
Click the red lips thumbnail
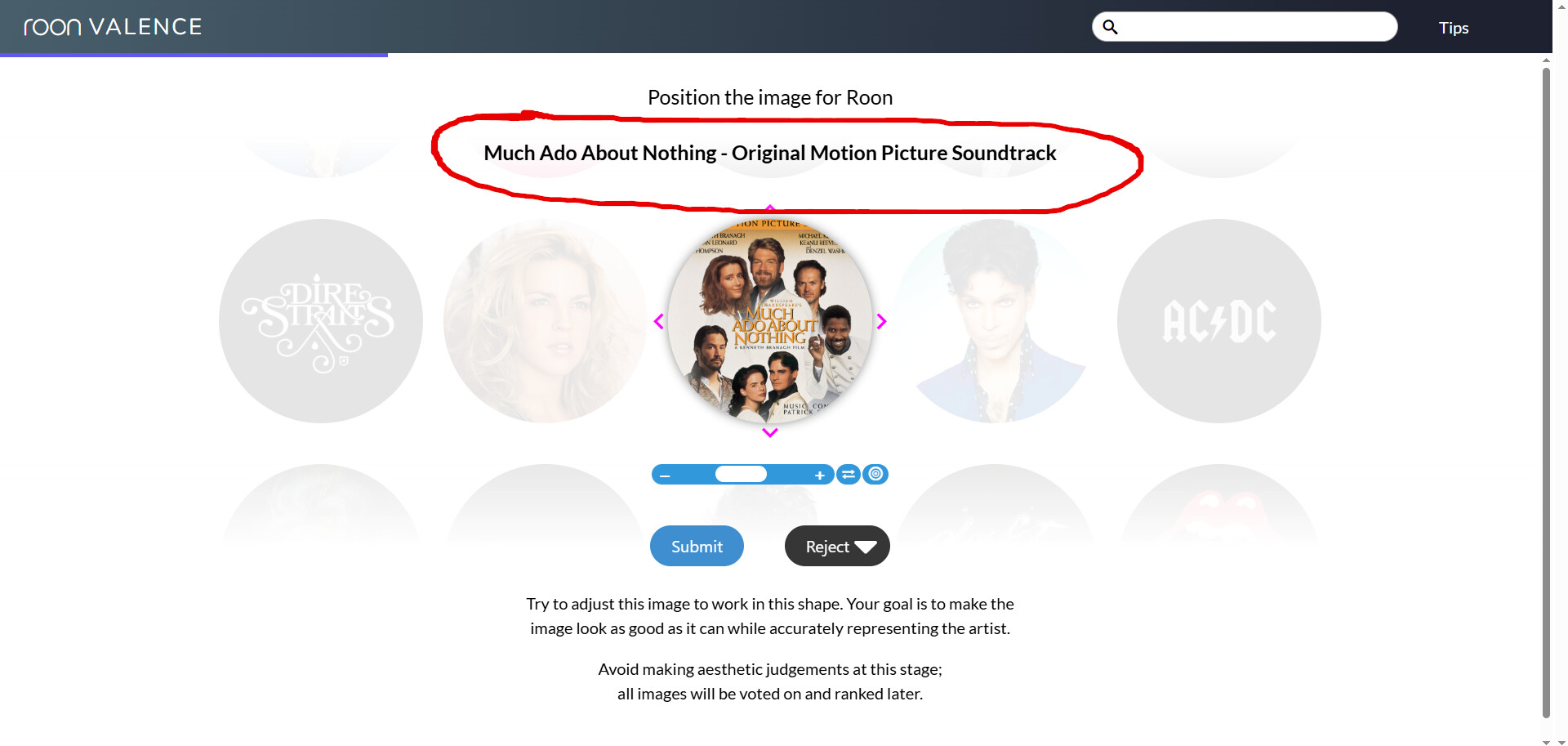pos(1219,505)
